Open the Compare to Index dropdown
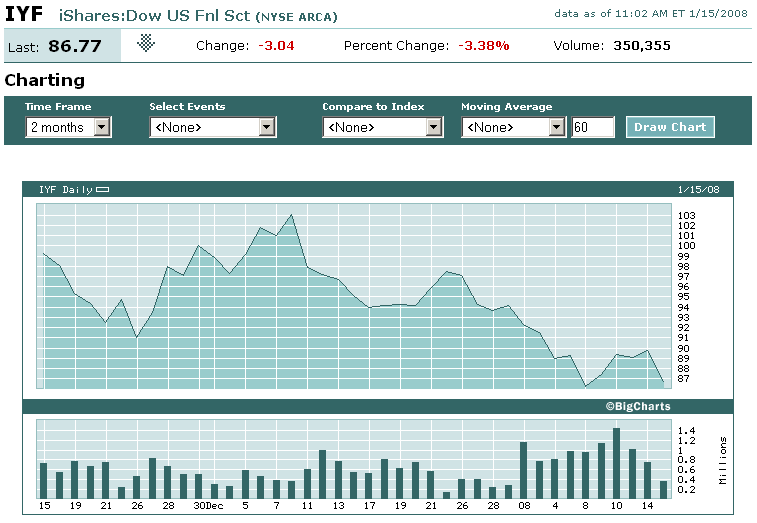This screenshot has width=757, height=523. [382, 127]
